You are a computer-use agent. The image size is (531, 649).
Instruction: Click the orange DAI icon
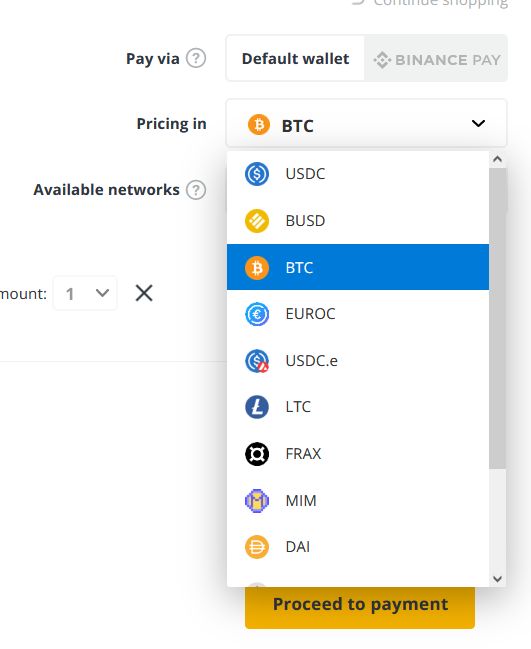pyautogui.click(x=257, y=547)
